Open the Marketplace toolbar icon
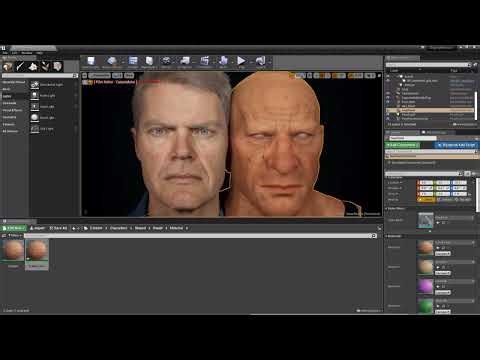Screen dimensions: 480x360 pyautogui.click(x=149, y=62)
